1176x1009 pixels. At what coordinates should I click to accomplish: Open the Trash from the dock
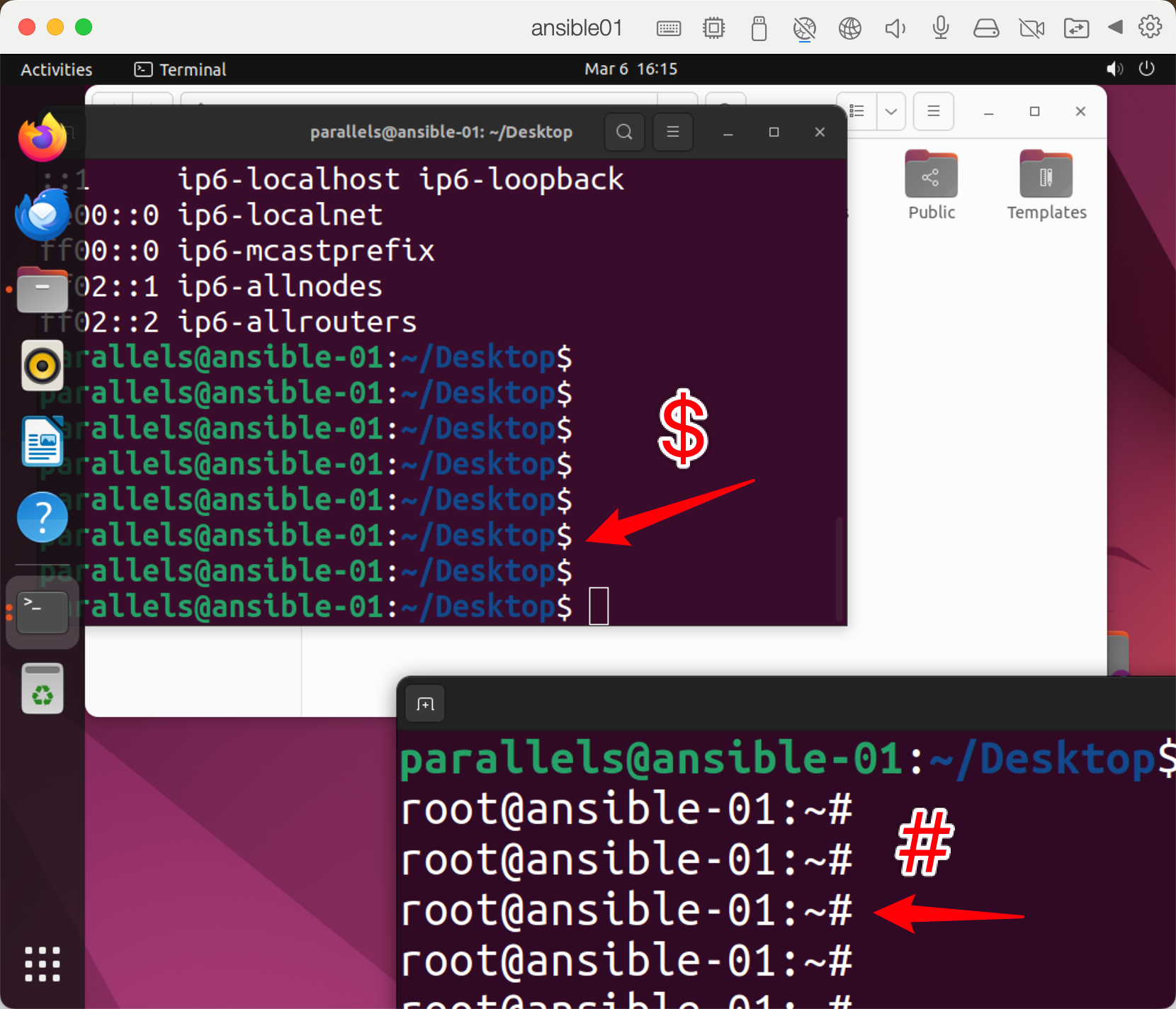coord(42,689)
